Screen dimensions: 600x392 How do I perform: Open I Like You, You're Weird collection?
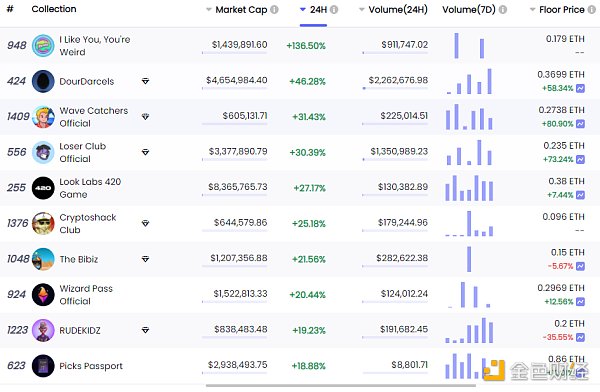point(95,46)
